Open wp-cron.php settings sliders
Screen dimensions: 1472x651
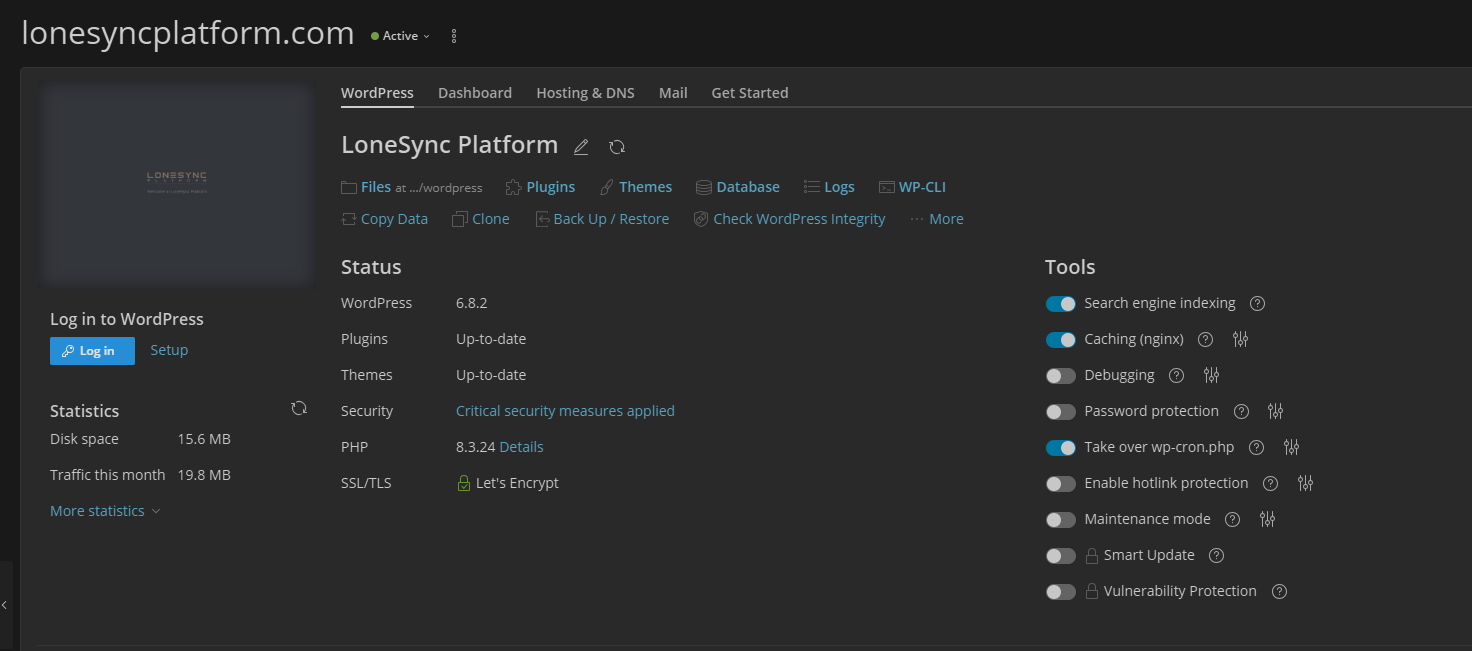click(x=1291, y=447)
